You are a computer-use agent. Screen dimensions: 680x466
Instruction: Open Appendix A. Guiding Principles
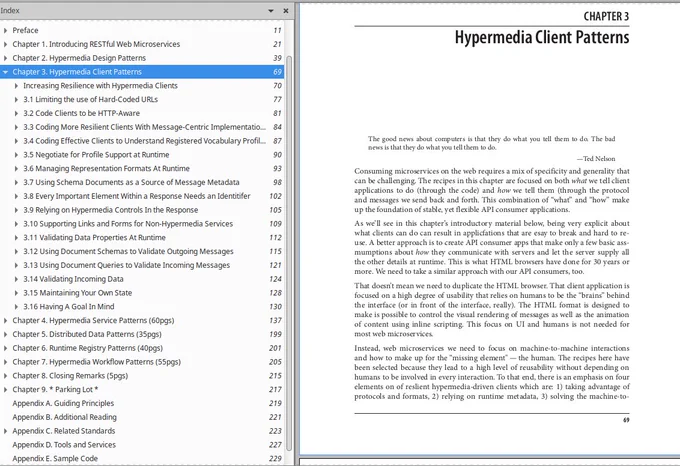(x=63, y=404)
